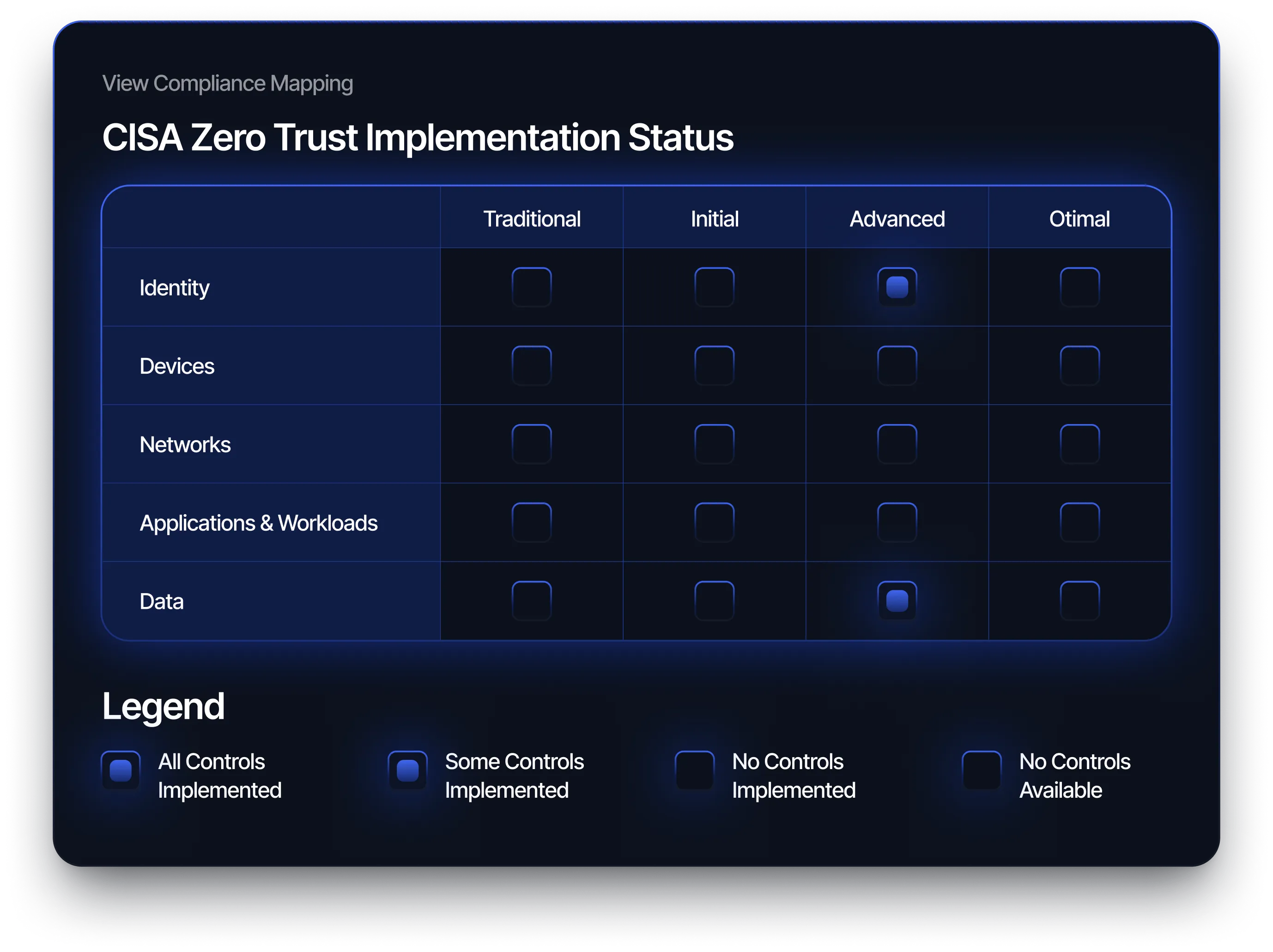
Task: Click the View Compliance Mapping link
Action: pyautogui.click(x=227, y=84)
